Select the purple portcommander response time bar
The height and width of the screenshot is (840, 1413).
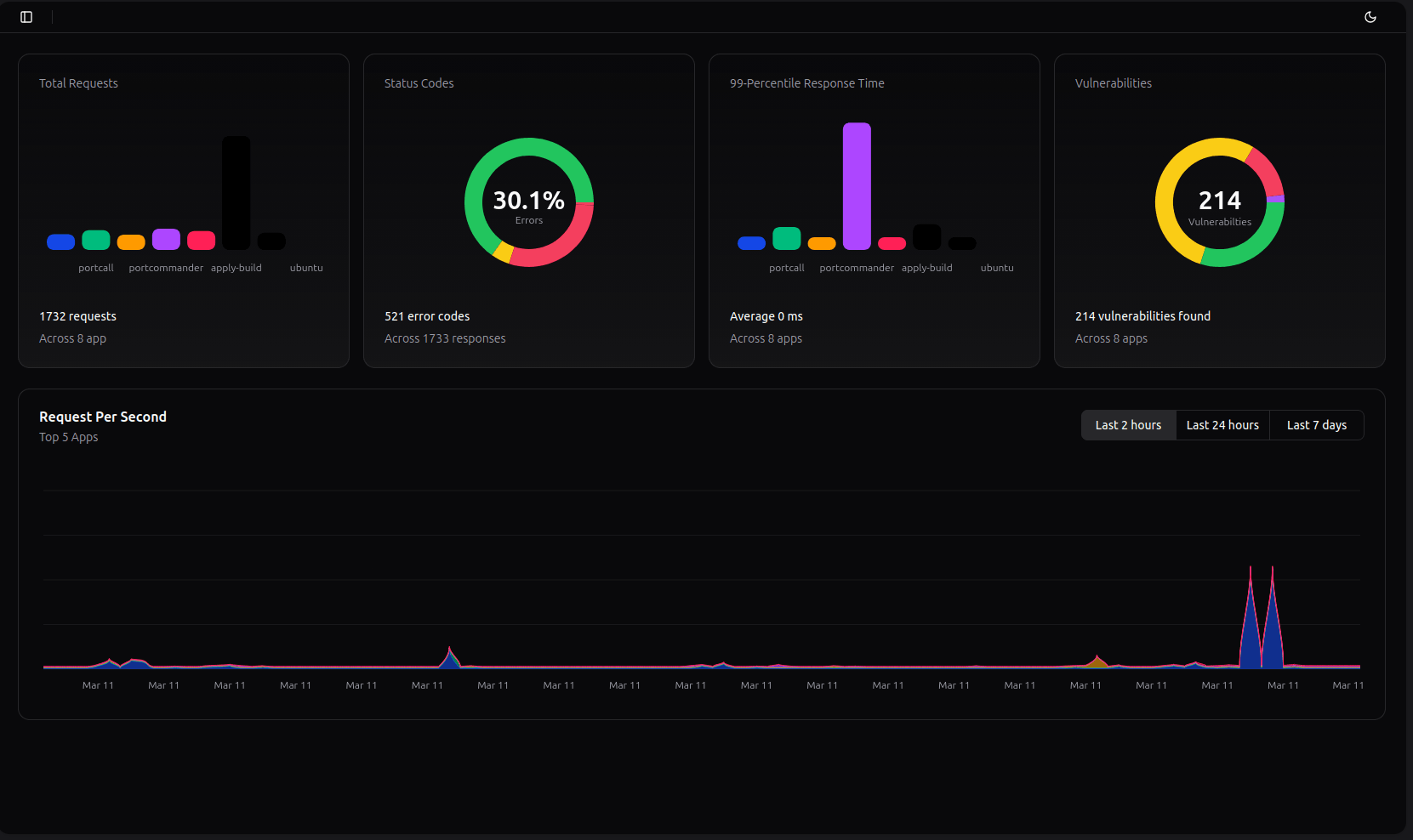click(x=857, y=187)
